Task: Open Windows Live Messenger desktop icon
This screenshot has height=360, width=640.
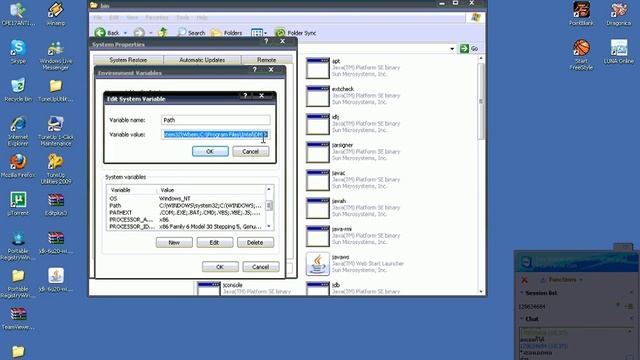Action: click(x=56, y=55)
